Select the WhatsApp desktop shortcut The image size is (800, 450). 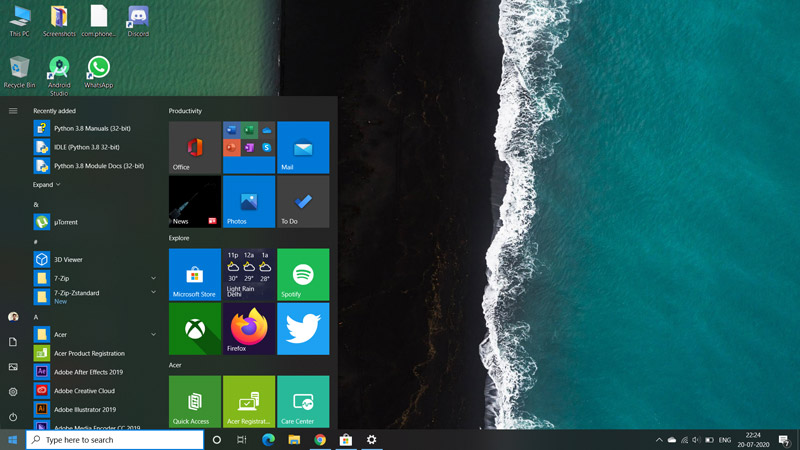98,72
